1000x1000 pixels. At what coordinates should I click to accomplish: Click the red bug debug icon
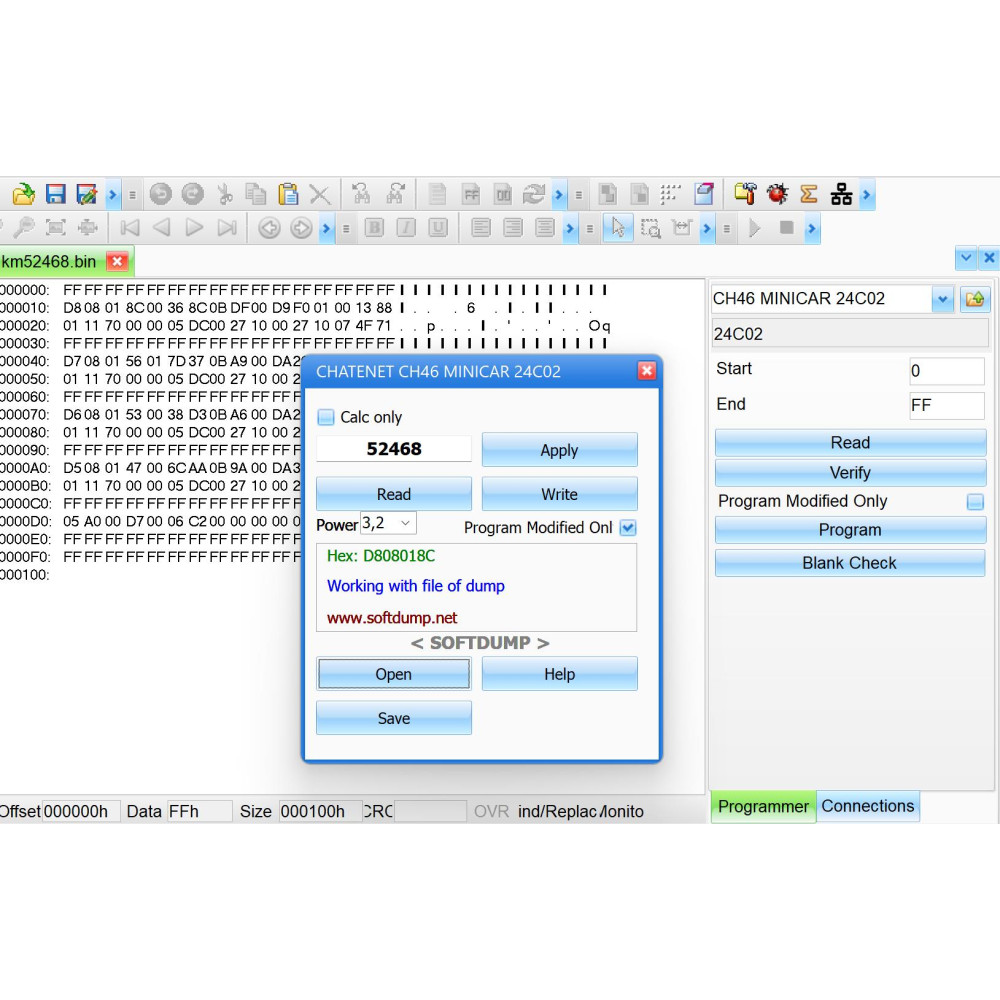tap(777, 194)
